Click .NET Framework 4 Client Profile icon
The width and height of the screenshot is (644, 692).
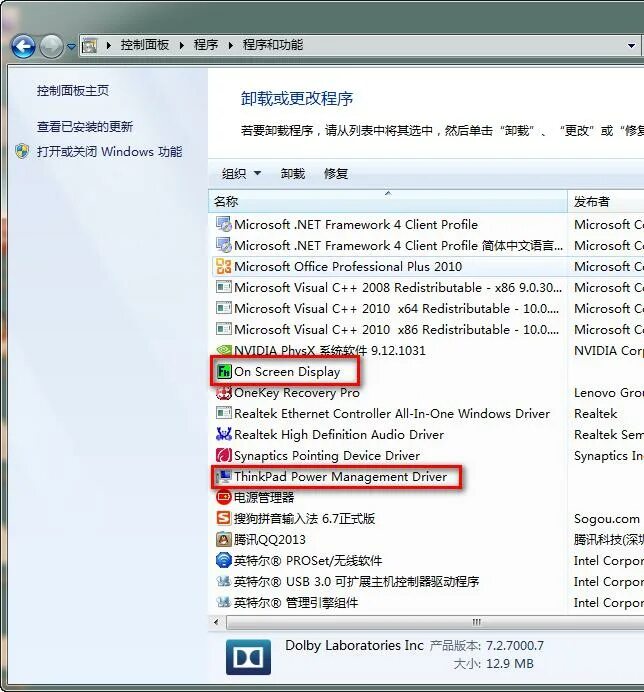point(224,224)
